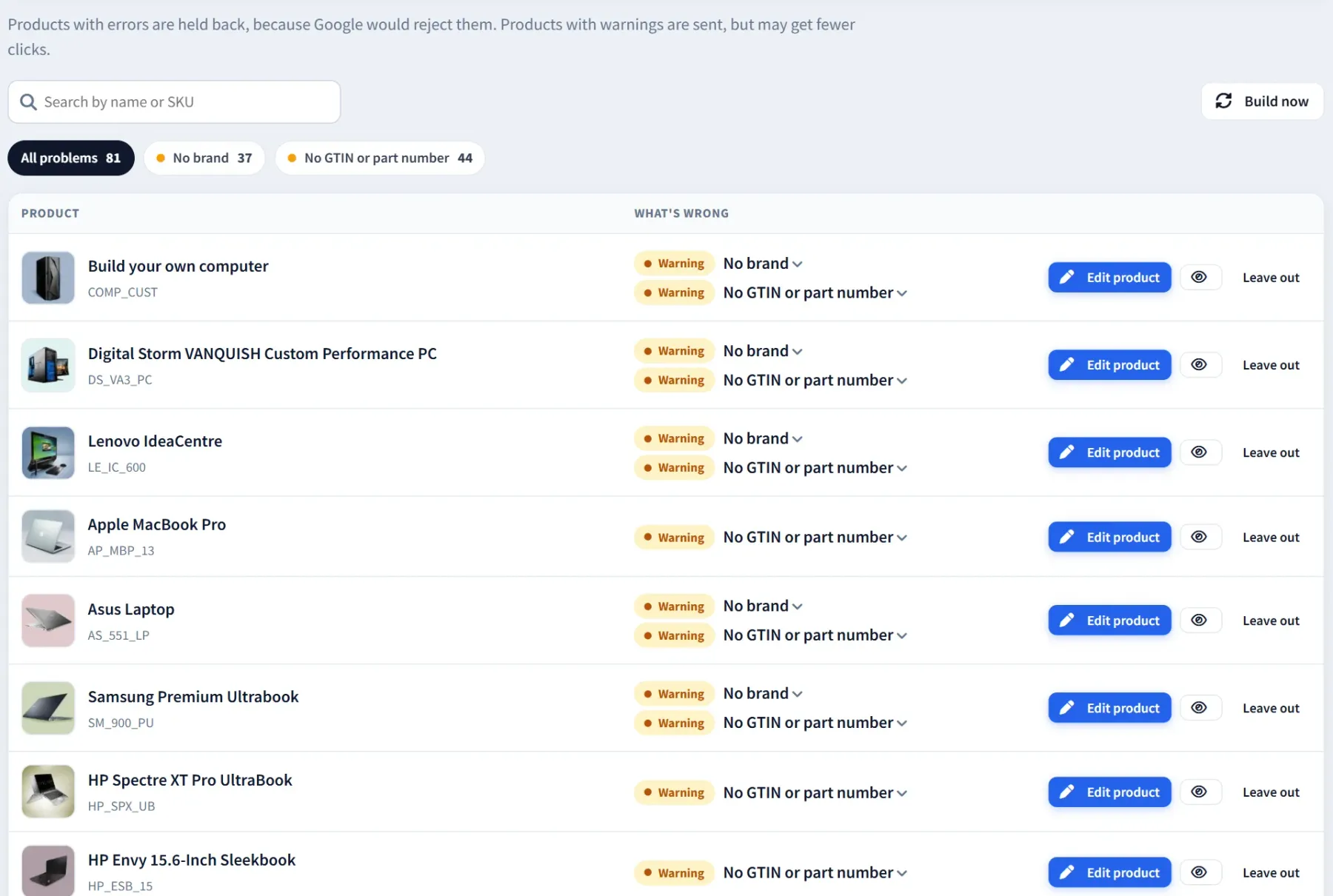This screenshot has height=896, width=1333.
Task: Preview Build your own computer with eye icon
Action: [1199, 277]
